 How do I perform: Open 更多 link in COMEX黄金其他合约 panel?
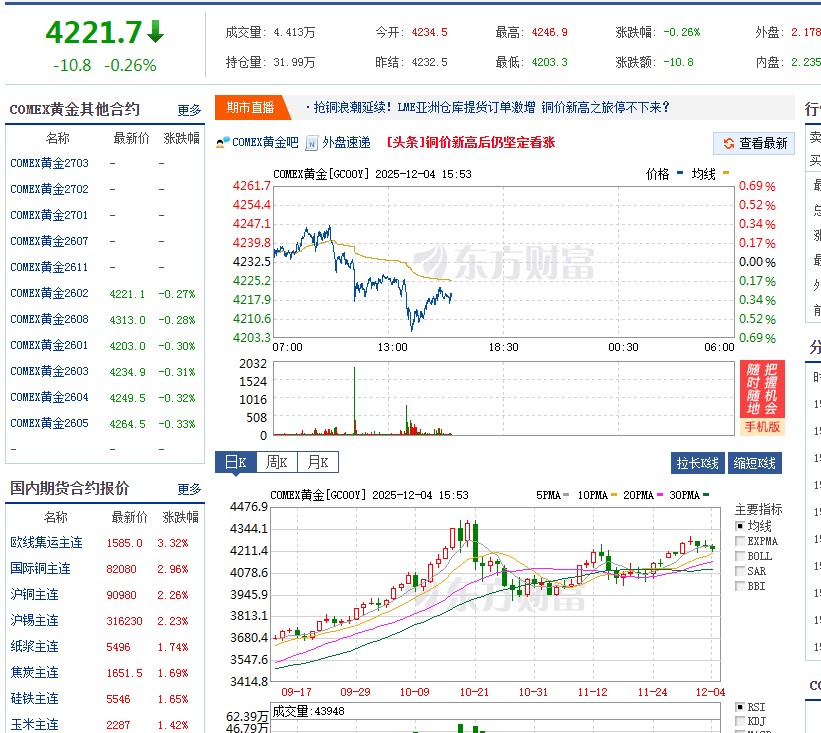186,108
